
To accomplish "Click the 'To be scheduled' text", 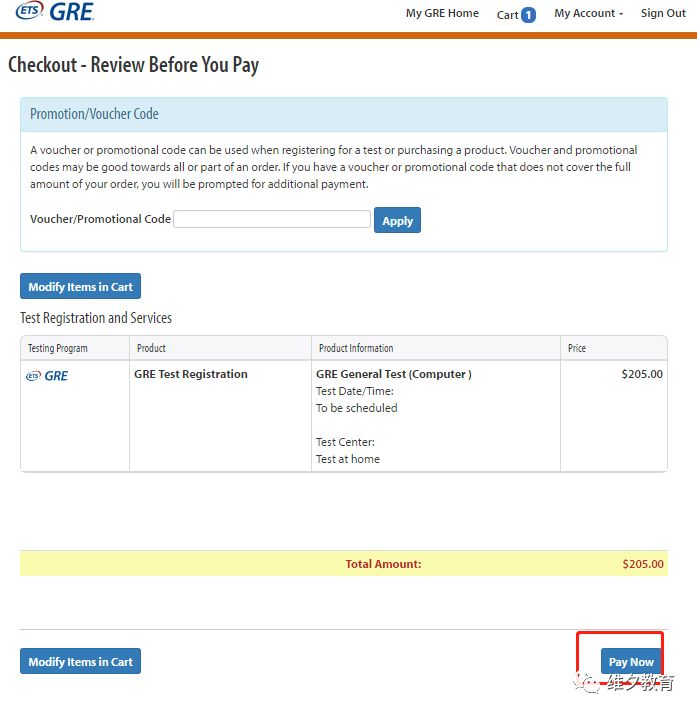I will pyautogui.click(x=356, y=408).
